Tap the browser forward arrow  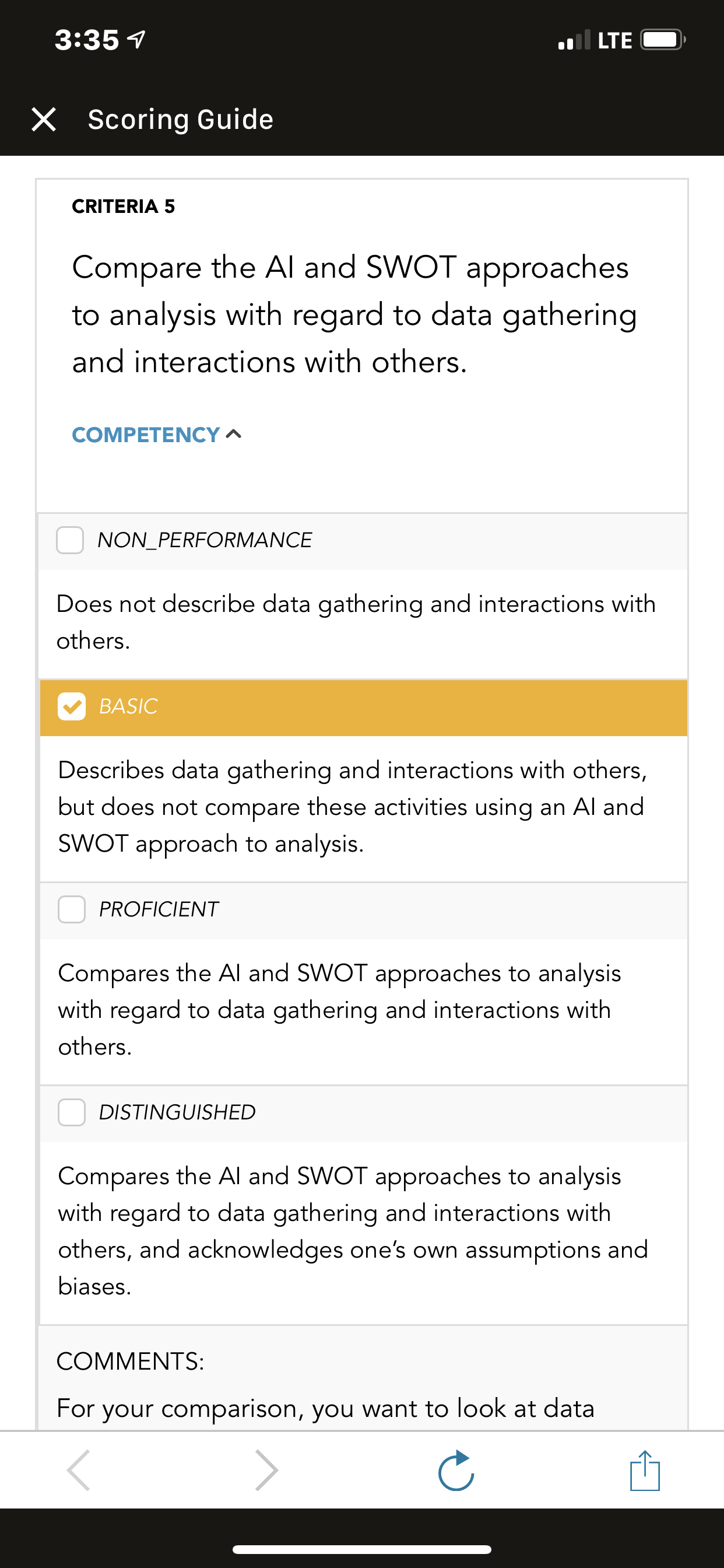coord(266,1470)
